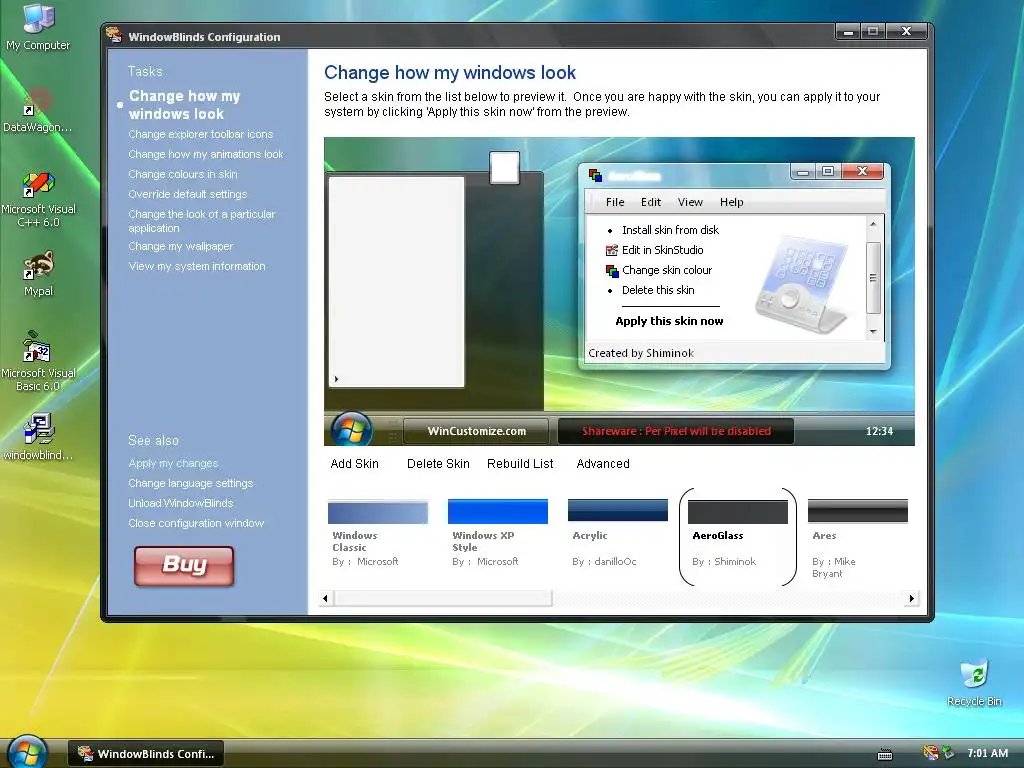Click the WindowBlinds title bar icon
1024x768 pixels.
pos(114,36)
